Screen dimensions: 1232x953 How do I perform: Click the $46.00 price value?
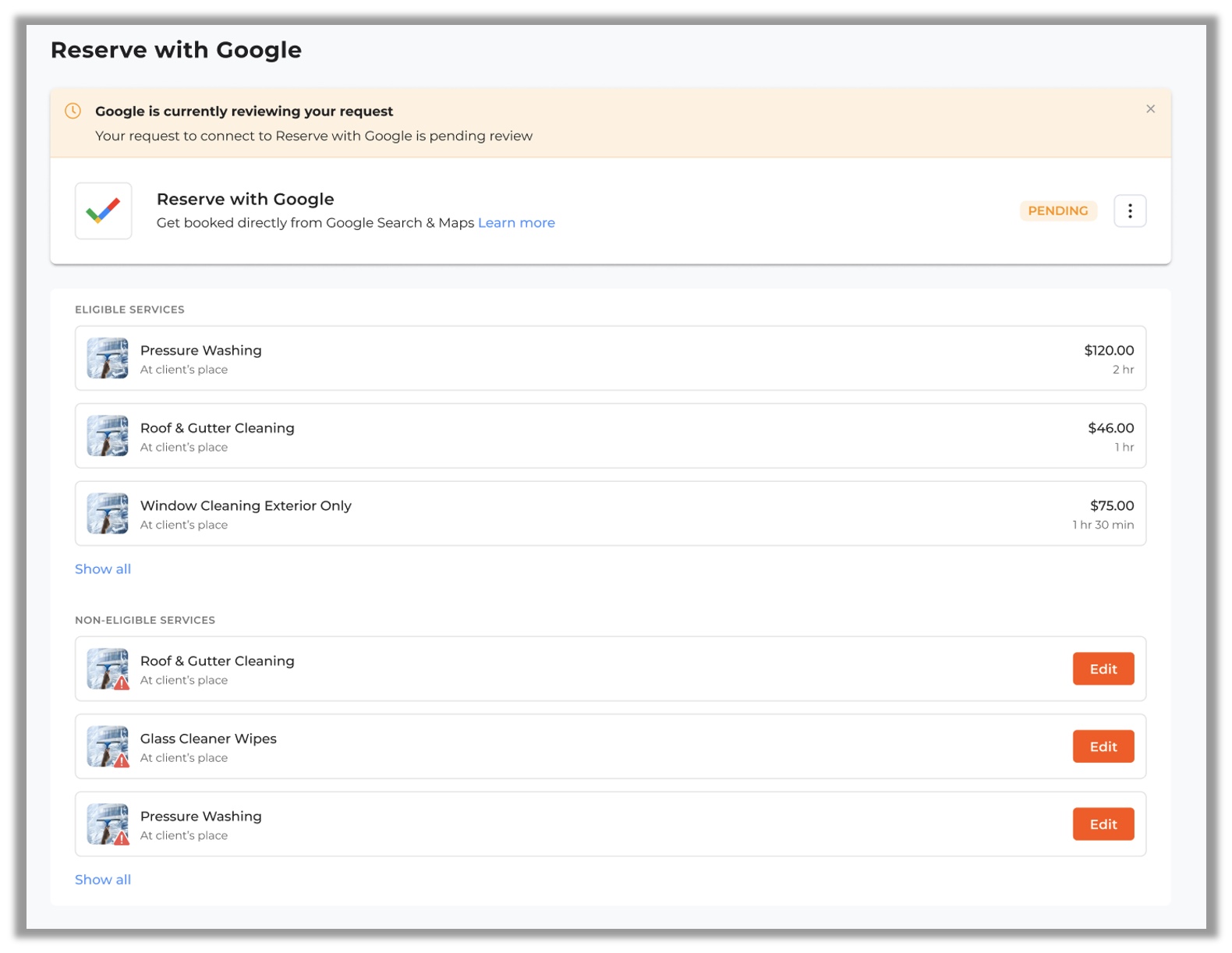1111,428
